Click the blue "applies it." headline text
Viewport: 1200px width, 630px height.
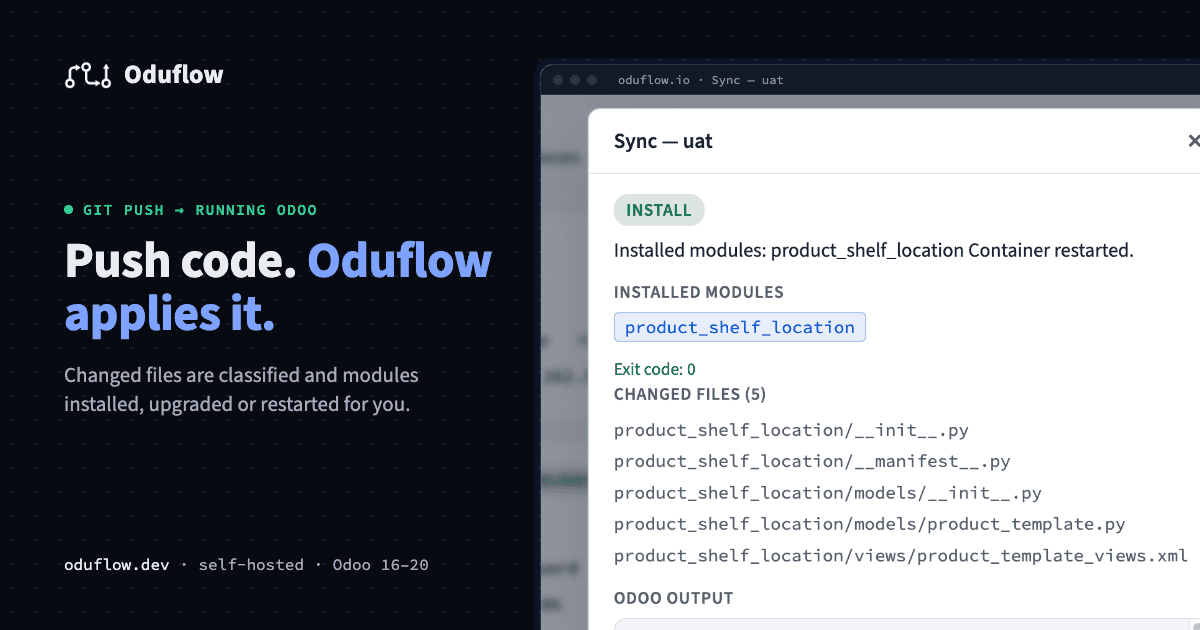point(169,314)
